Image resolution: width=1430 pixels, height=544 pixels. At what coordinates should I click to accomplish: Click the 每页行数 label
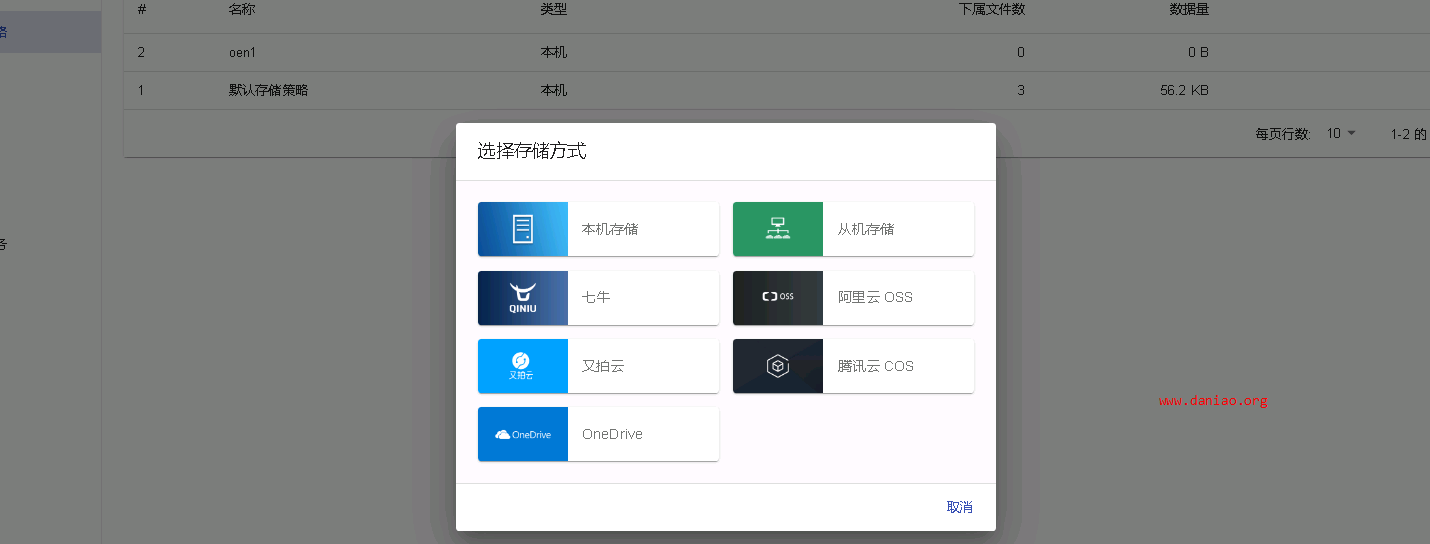pyautogui.click(x=1283, y=134)
